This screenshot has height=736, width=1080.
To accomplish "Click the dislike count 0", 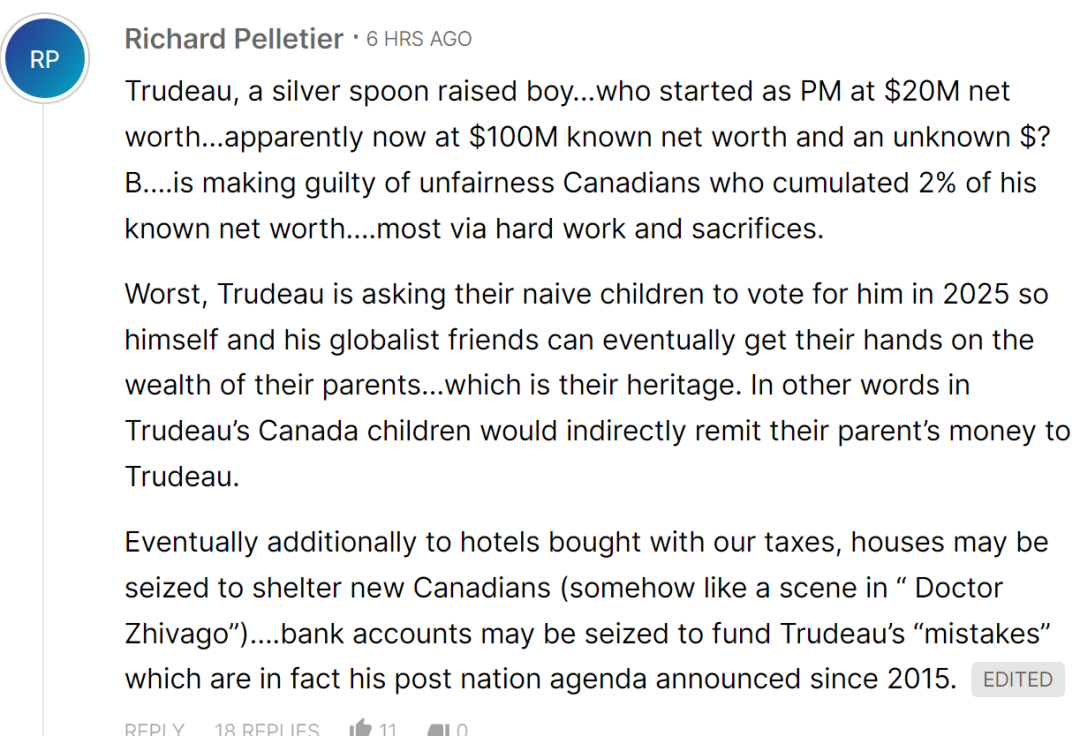I will pos(461,729).
